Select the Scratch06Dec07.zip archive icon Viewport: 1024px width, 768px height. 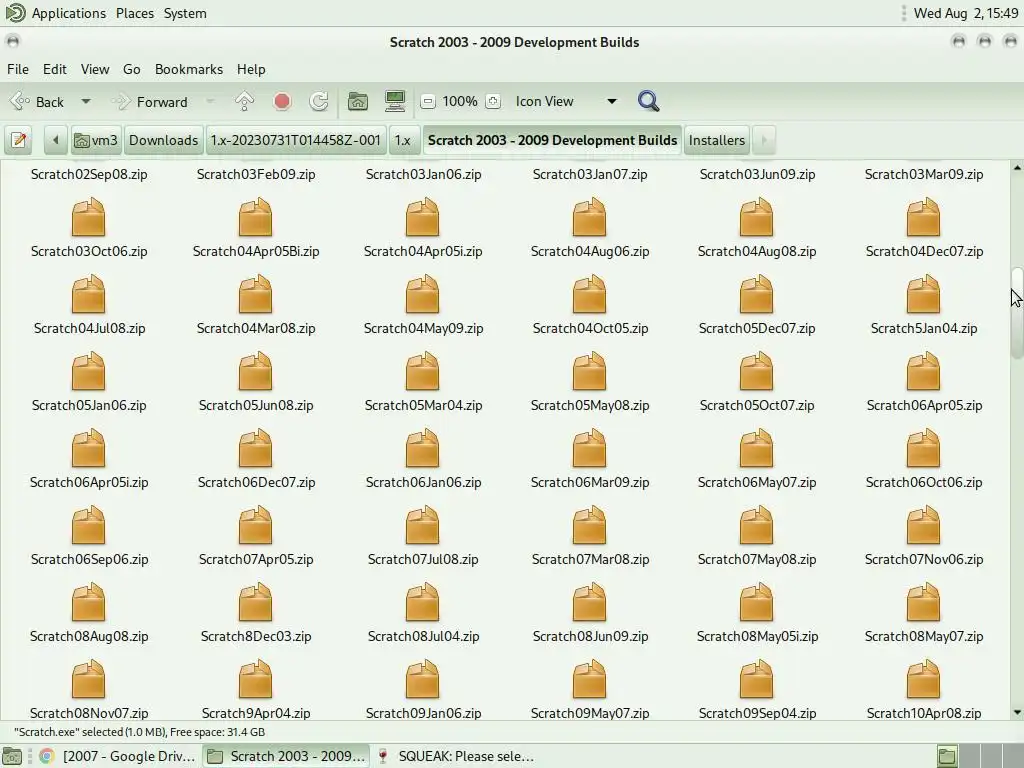point(255,448)
